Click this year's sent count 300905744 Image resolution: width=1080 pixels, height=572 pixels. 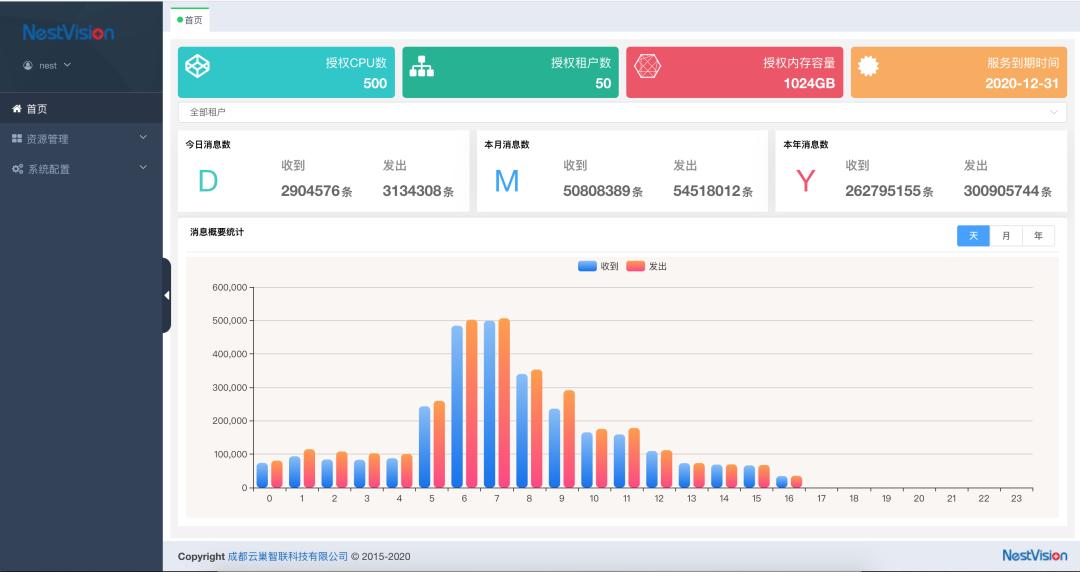[1001, 191]
